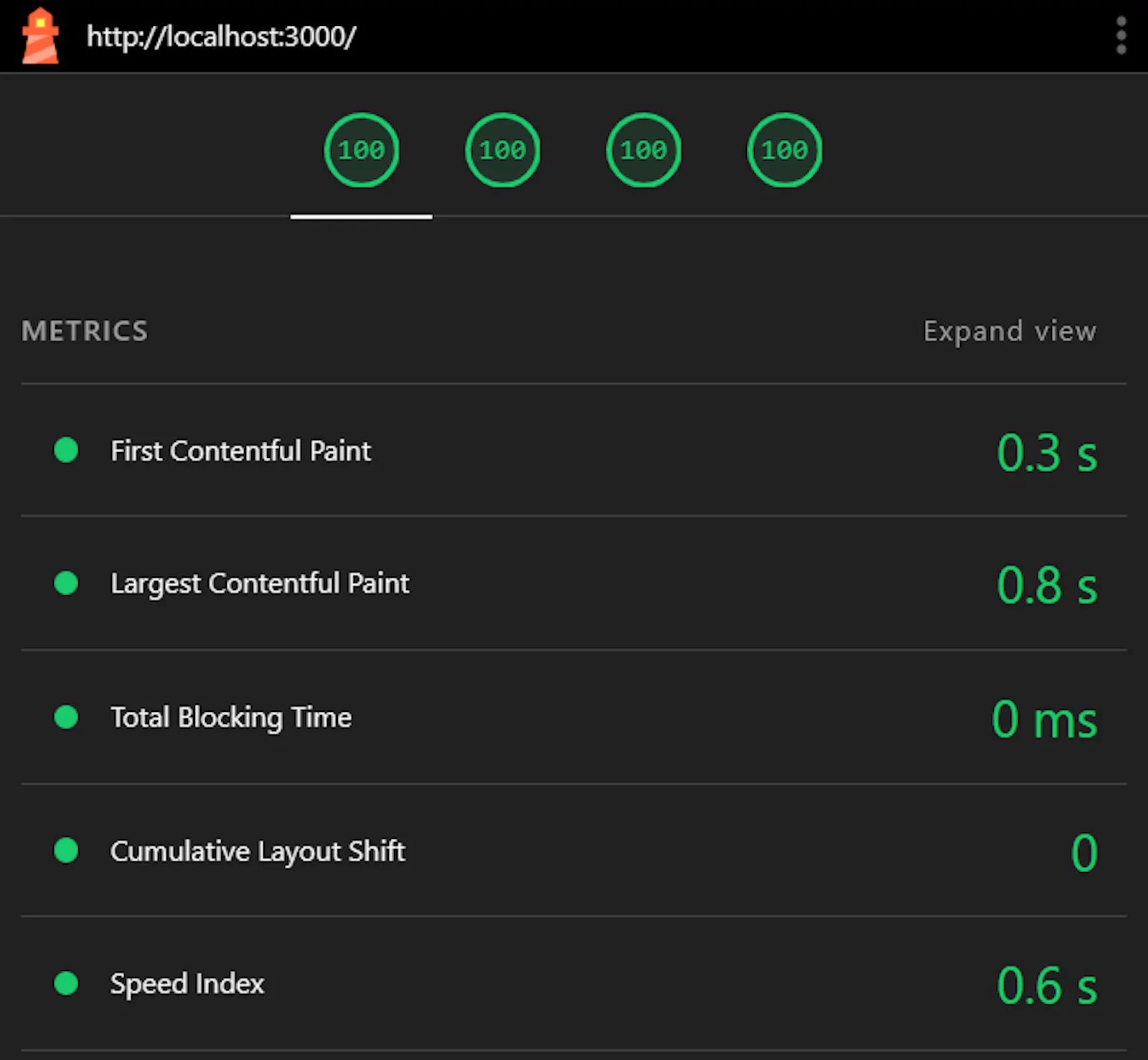1148x1060 pixels.
Task: Click green status dot beside Speed Index
Action: point(66,983)
